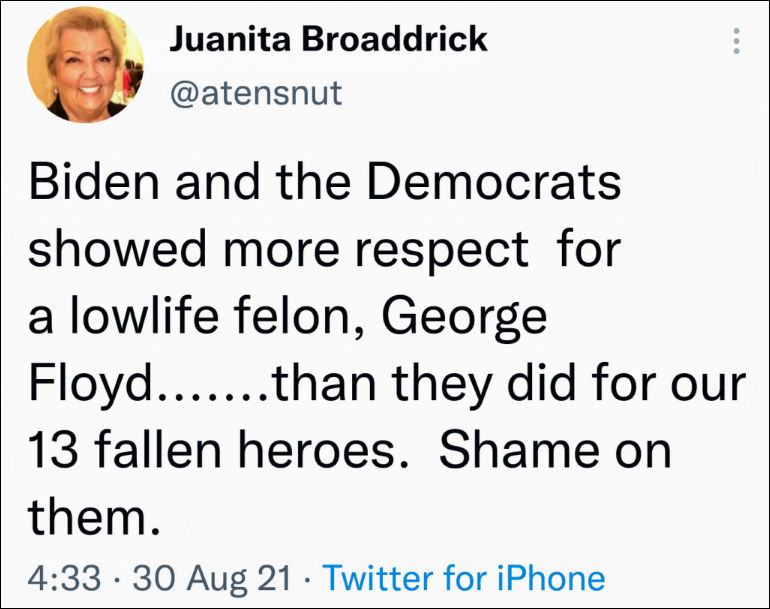
Task: Click the final word "them." in the tweet
Action: coord(93,516)
